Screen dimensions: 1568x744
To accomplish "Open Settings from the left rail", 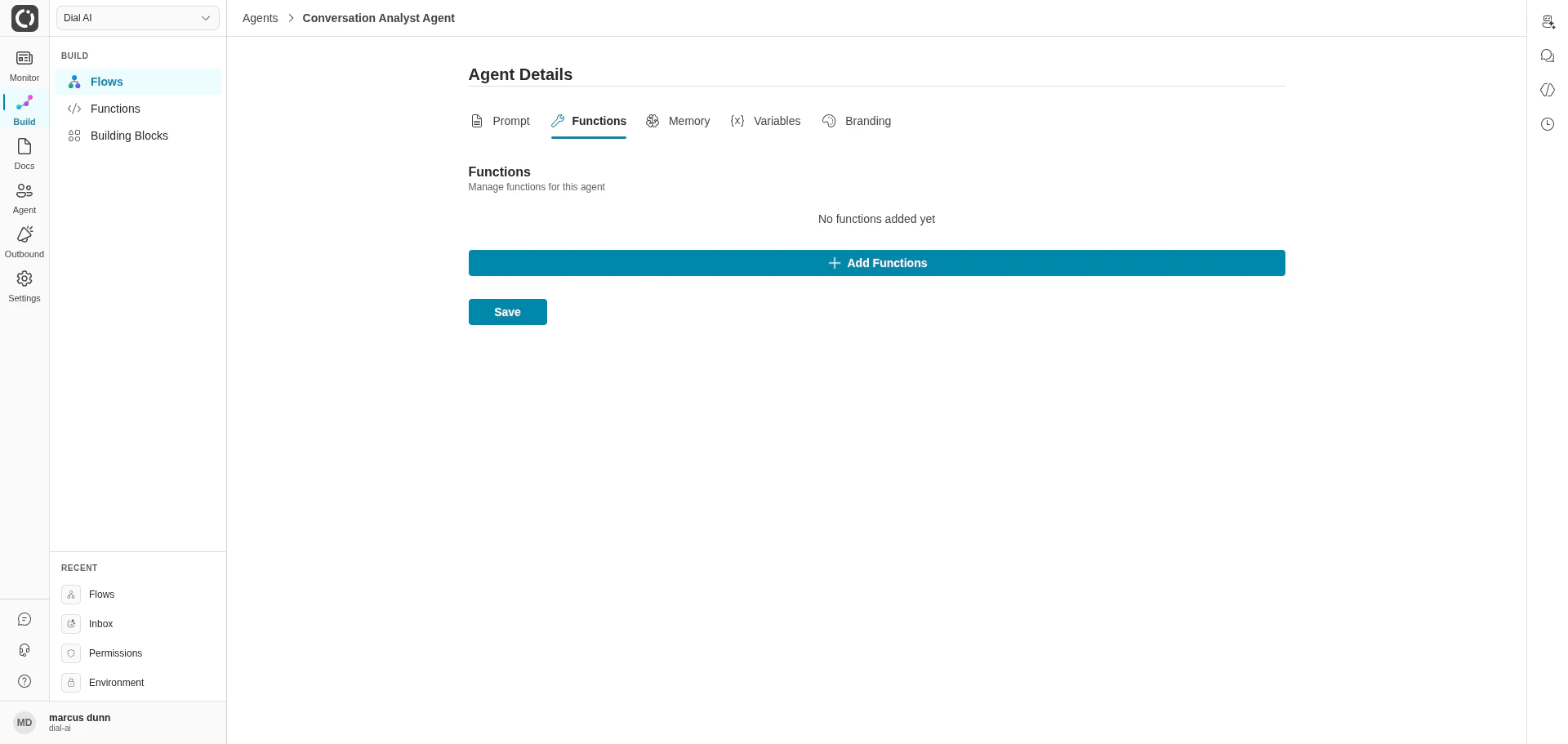I will click(24, 287).
